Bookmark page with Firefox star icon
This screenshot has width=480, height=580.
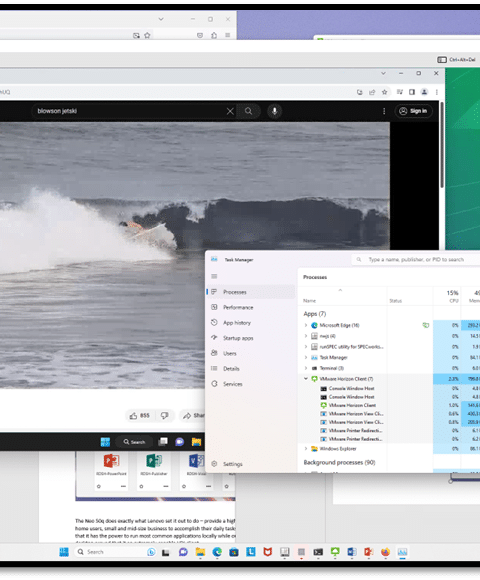tap(147, 36)
